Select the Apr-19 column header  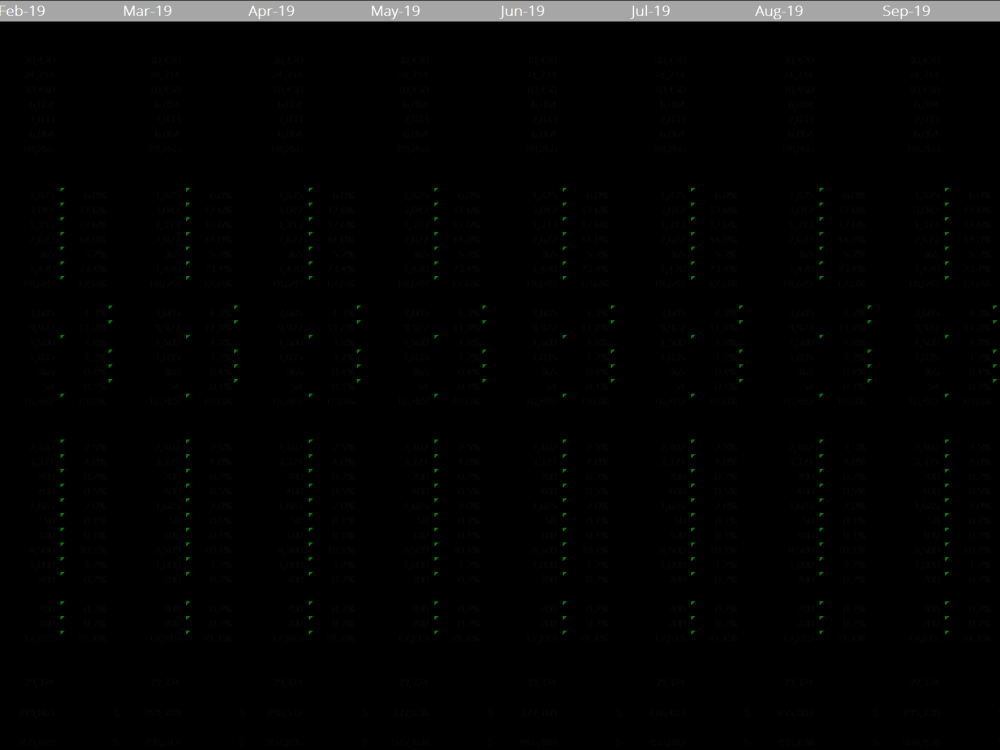point(271,11)
